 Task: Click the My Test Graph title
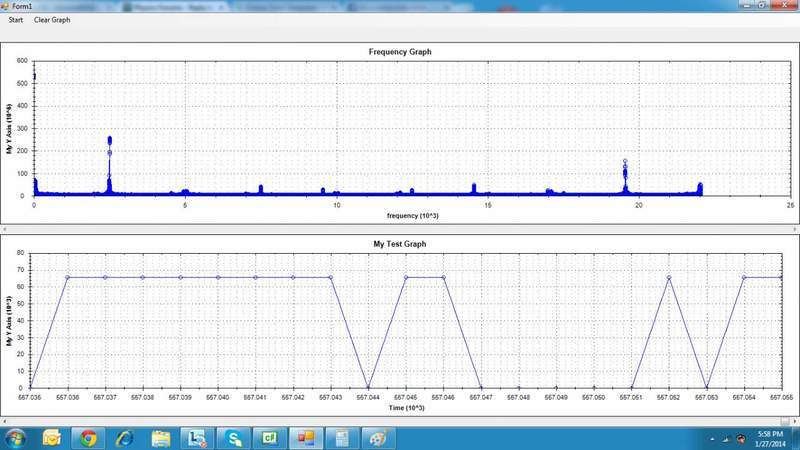pyautogui.click(x=399, y=244)
